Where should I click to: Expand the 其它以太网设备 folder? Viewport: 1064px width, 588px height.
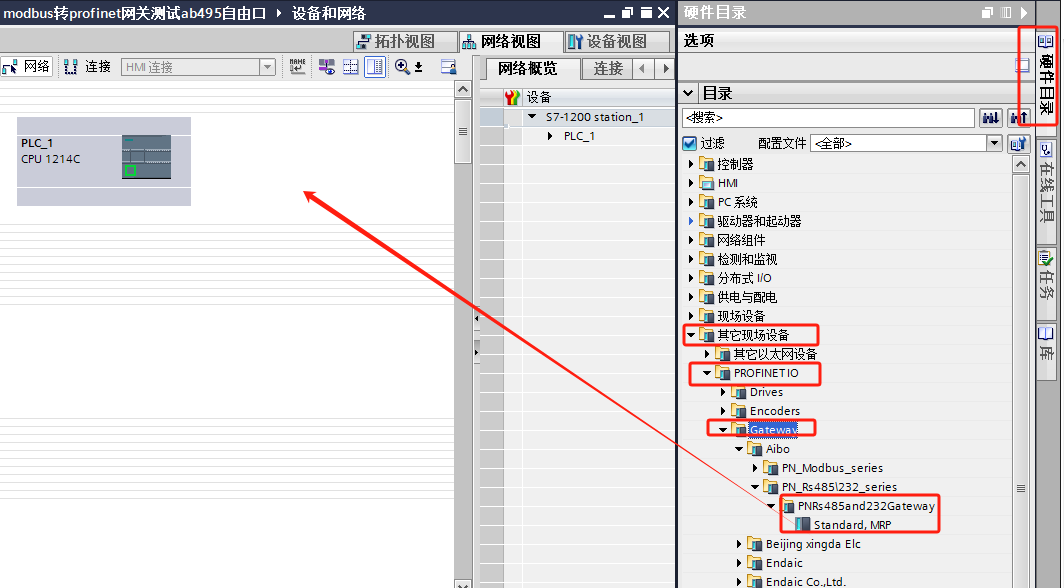pyautogui.click(x=707, y=354)
